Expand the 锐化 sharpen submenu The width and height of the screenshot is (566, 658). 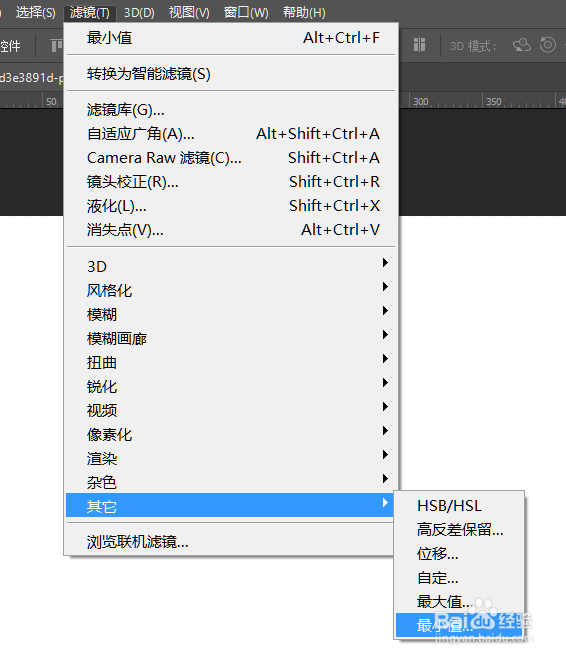[x=231, y=386]
